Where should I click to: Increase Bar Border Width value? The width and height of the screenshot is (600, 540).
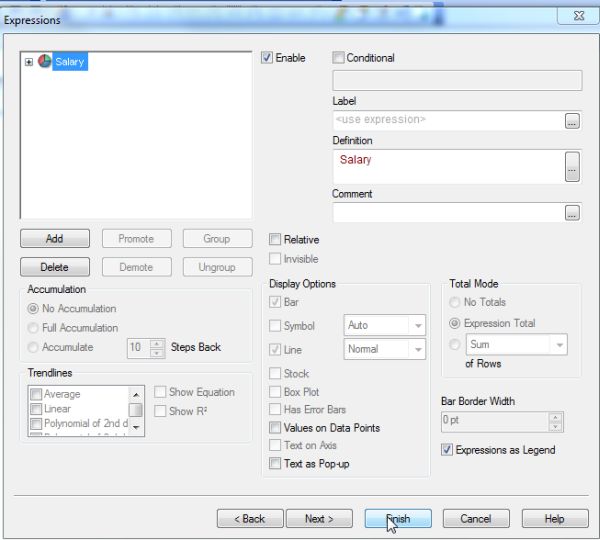pyautogui.click(x=556, y=417)
